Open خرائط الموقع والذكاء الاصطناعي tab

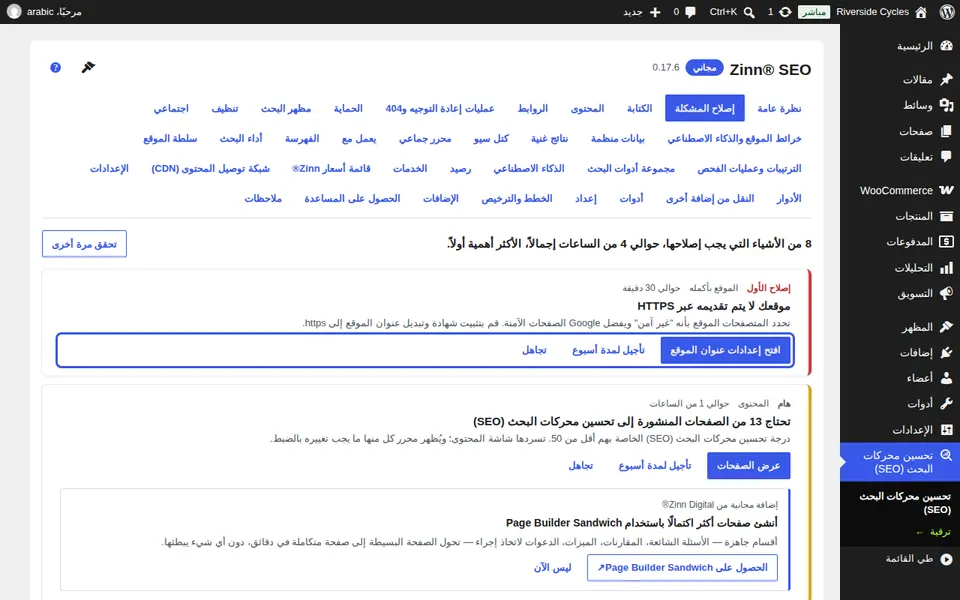coord(734,138)
